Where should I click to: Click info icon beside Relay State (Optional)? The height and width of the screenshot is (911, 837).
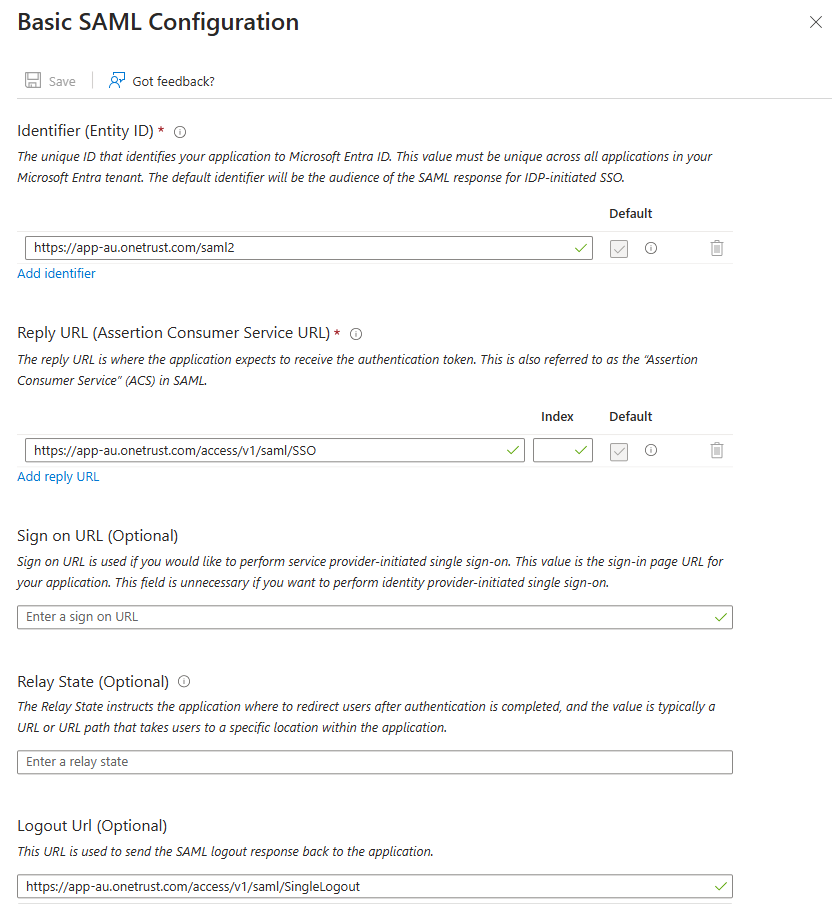tap(184, 681)
